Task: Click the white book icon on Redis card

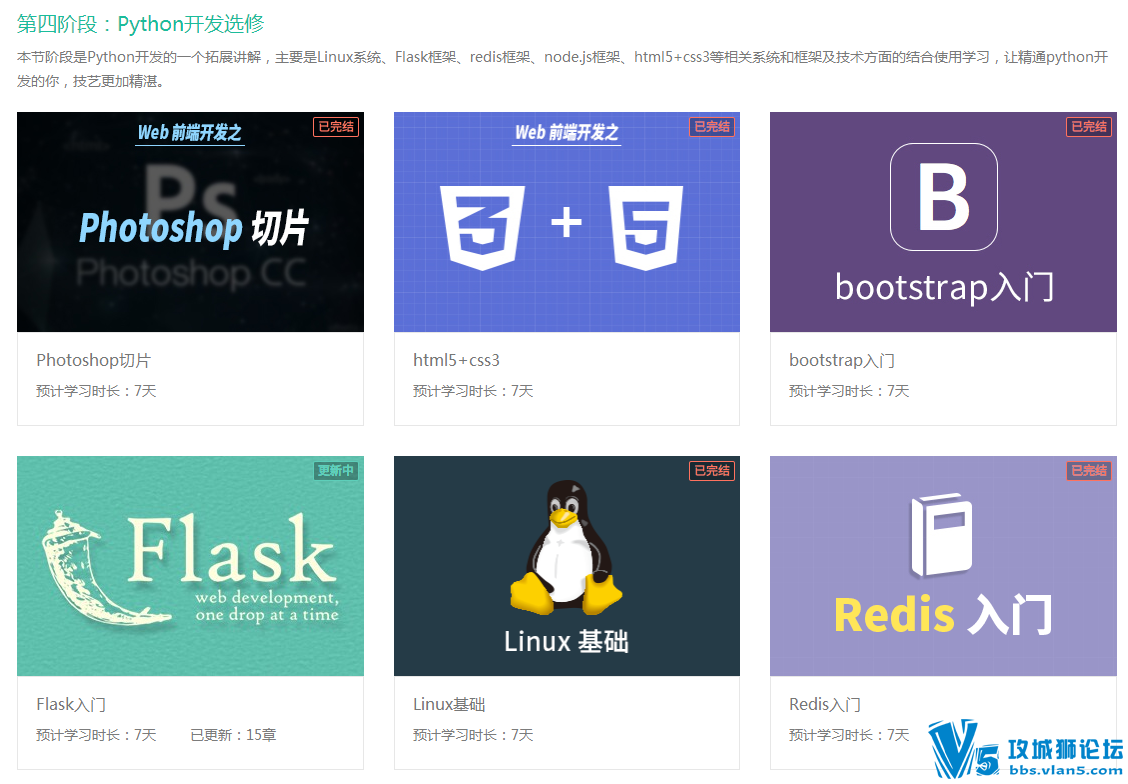Action: [941, 536]
